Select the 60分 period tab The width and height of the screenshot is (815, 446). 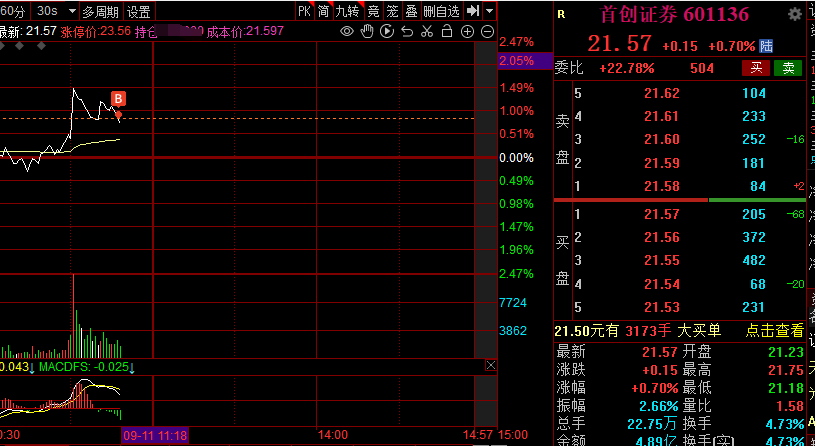click(x=14, y=10)
